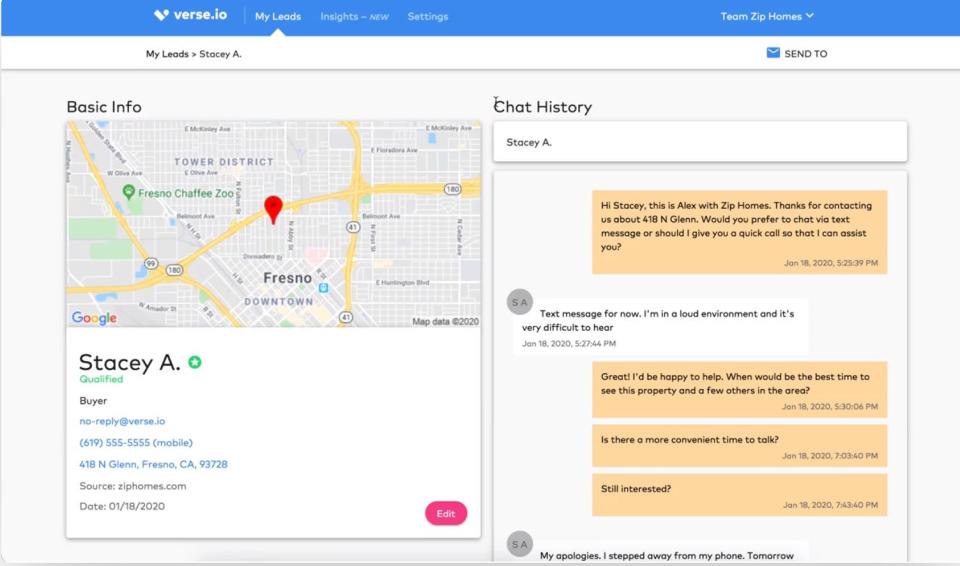Click the blue transit station icon on the map
Screen dimensions: 960x566
323,287
